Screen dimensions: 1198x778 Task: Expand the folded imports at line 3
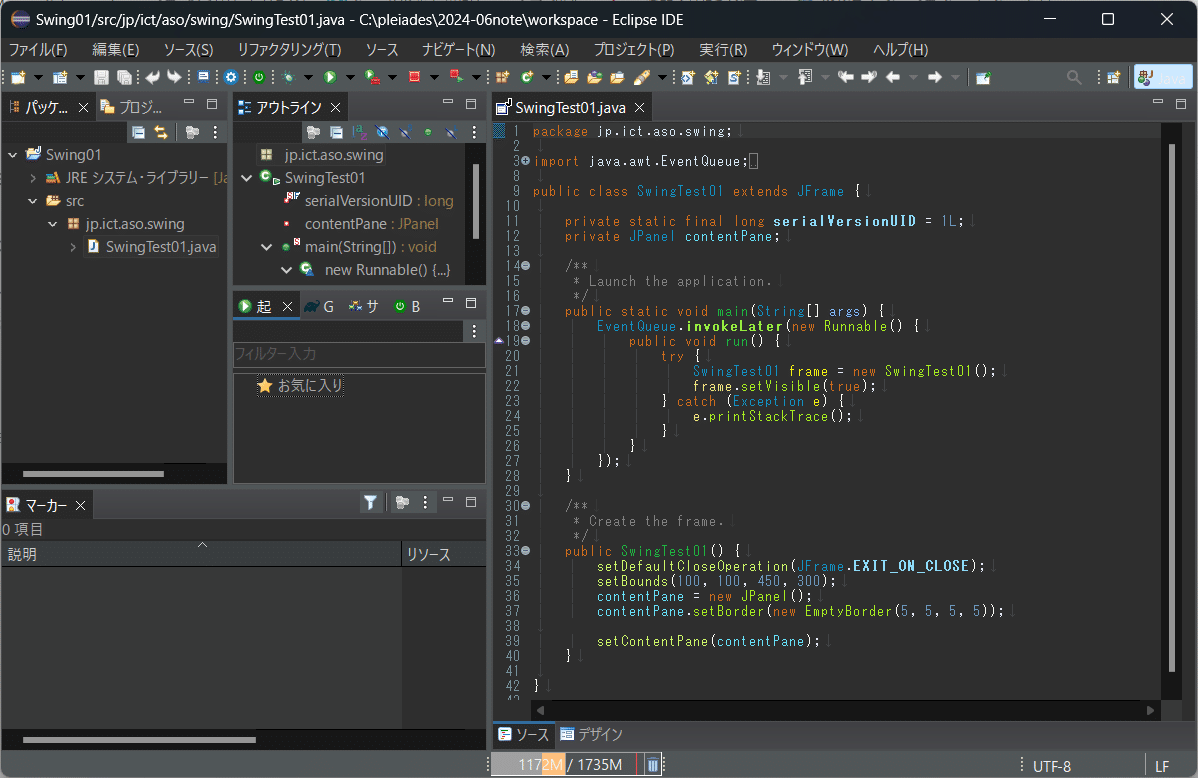pos(526,161)
